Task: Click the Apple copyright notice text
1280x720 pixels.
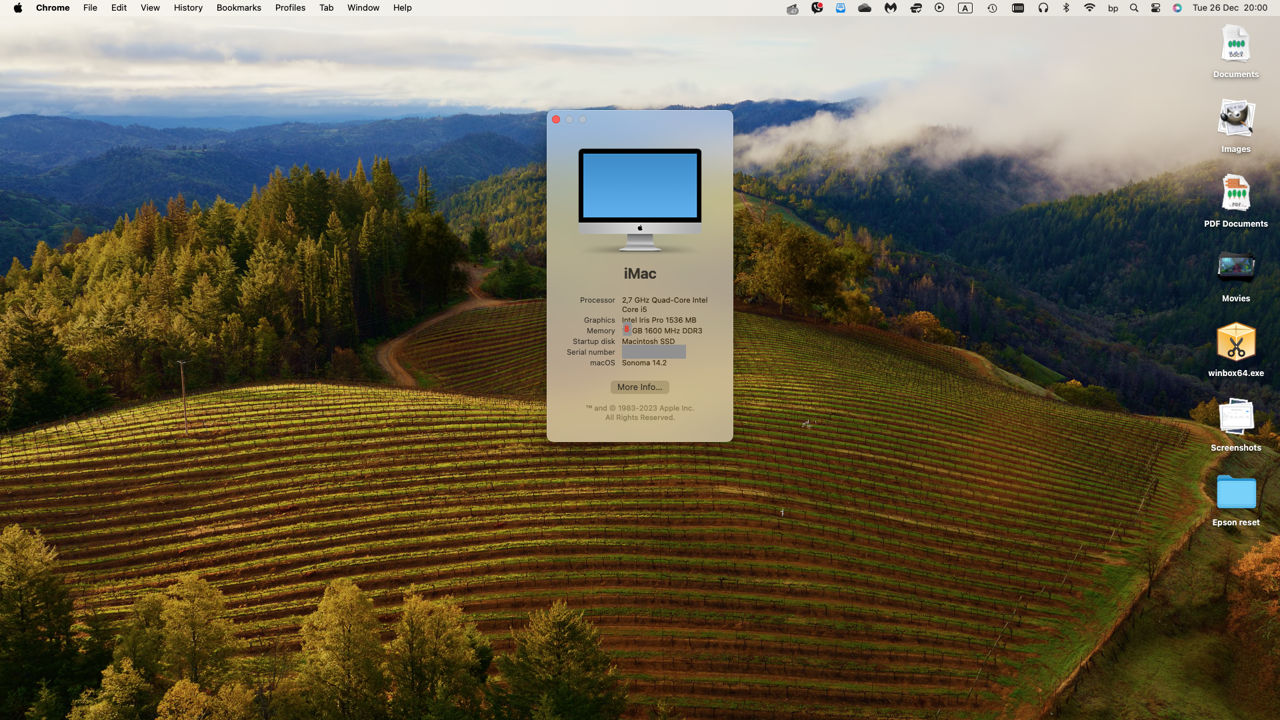Action: [x=640, y=413]
